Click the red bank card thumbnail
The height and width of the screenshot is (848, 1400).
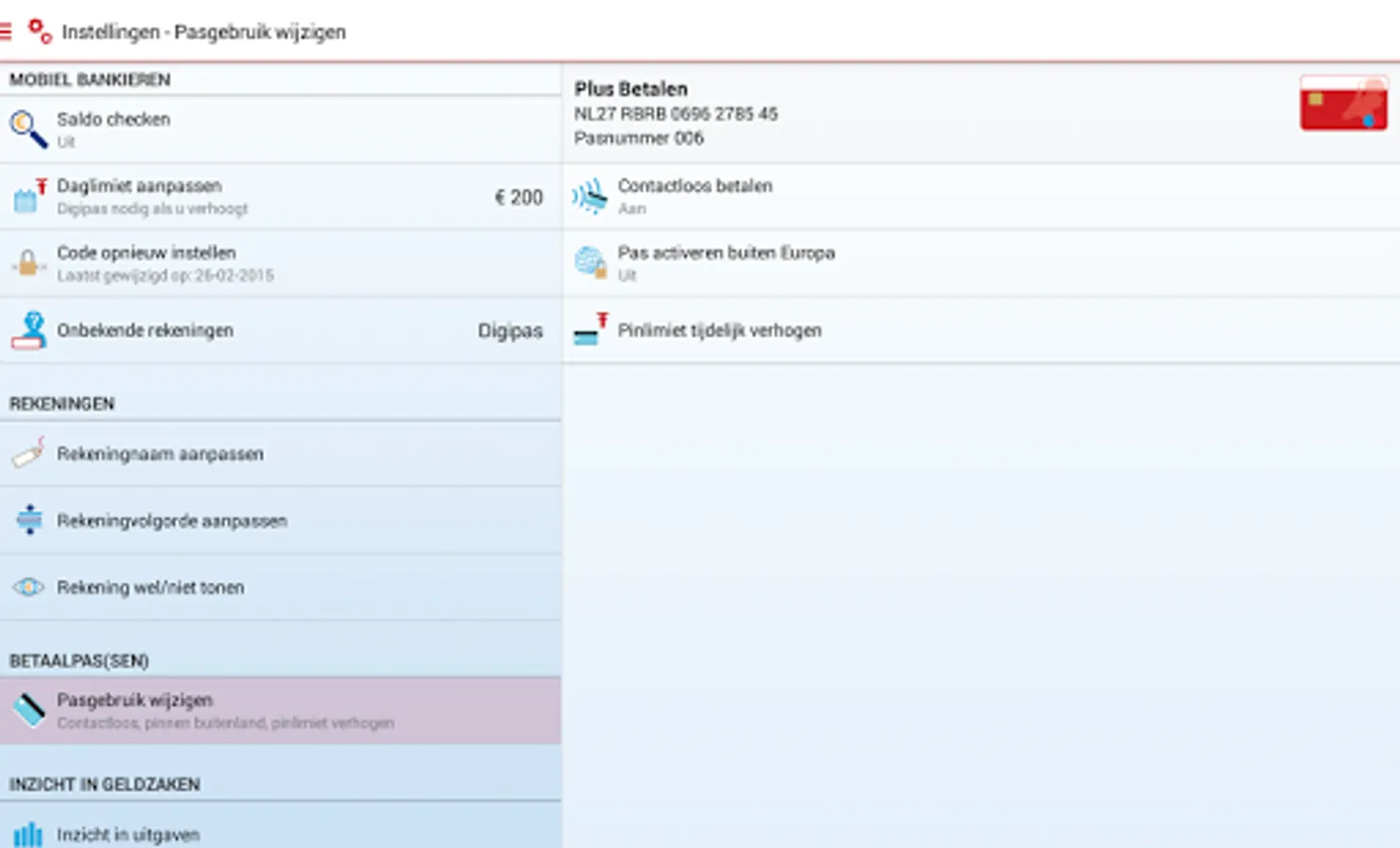(1343, 103)
